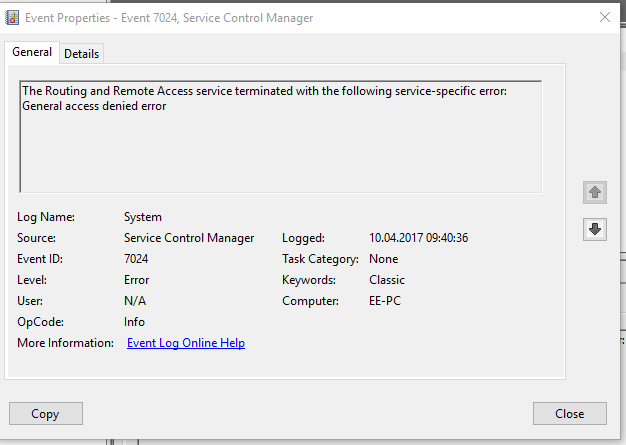The height and width of the screenshot is (445, 626).
Task: Click the Level value "Error"
Action: tap(137, 280)
